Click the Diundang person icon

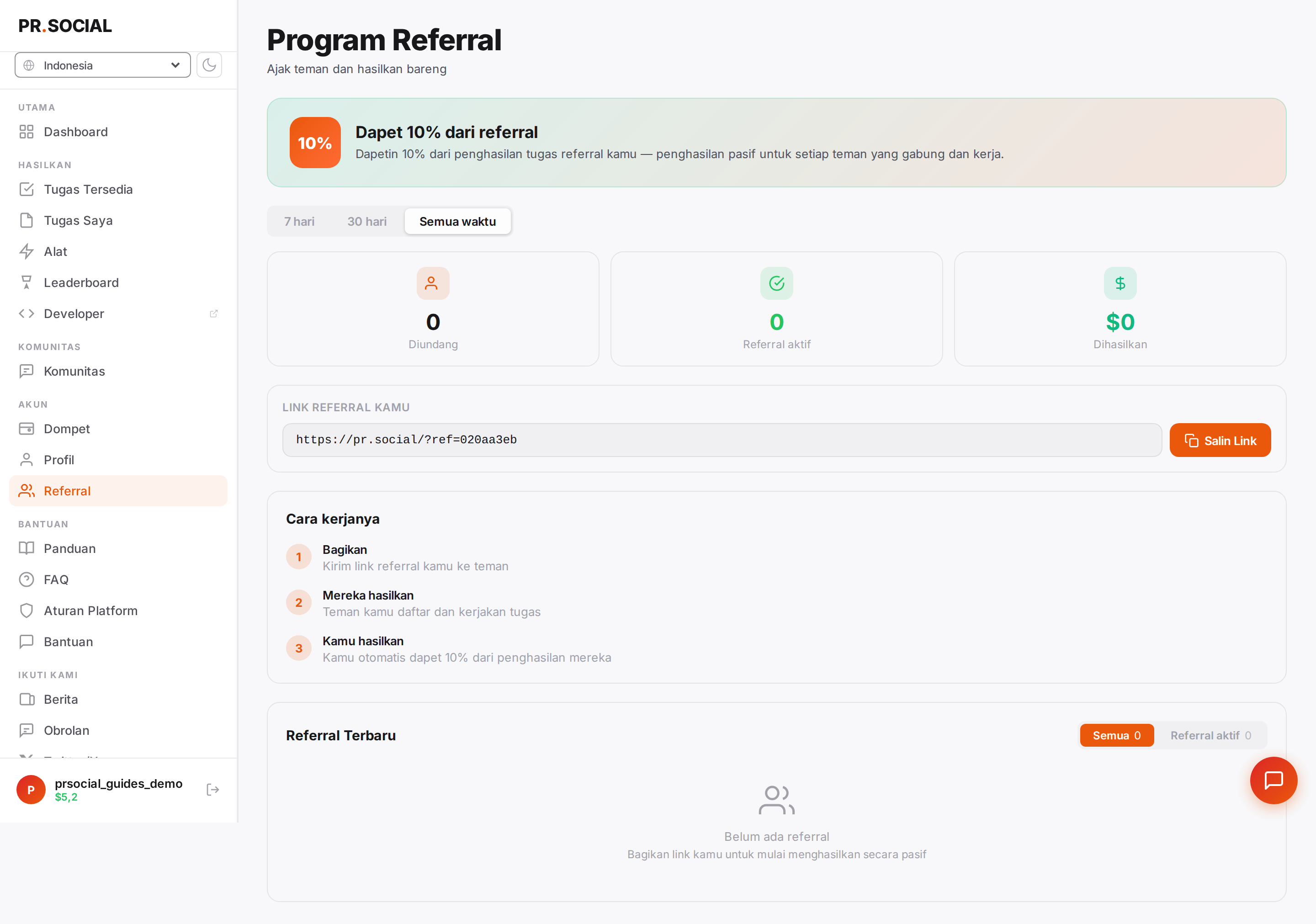433,283
